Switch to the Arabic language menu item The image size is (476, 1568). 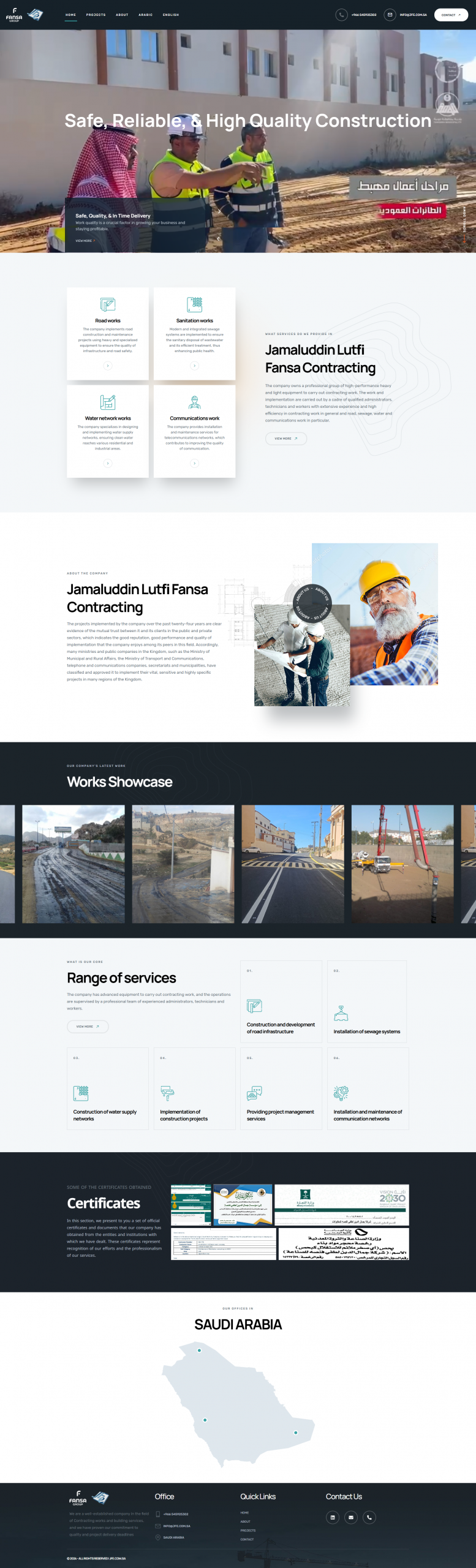(x=145, y=15)
